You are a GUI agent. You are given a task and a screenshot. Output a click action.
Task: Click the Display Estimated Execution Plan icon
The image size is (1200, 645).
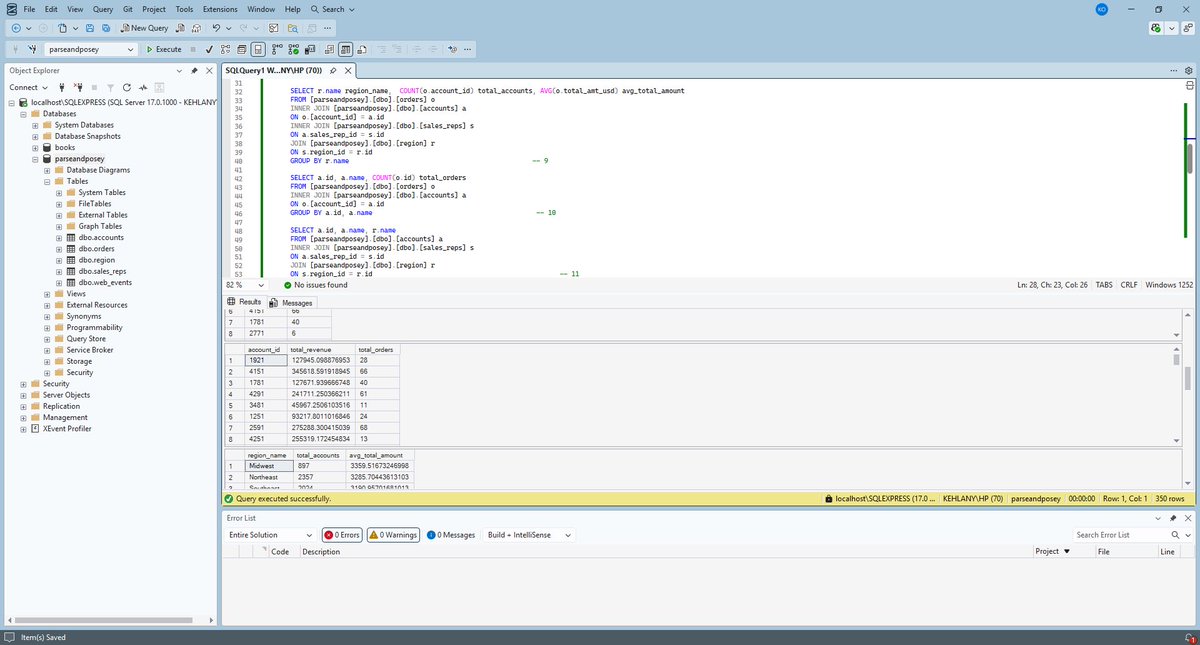[226, 49]
